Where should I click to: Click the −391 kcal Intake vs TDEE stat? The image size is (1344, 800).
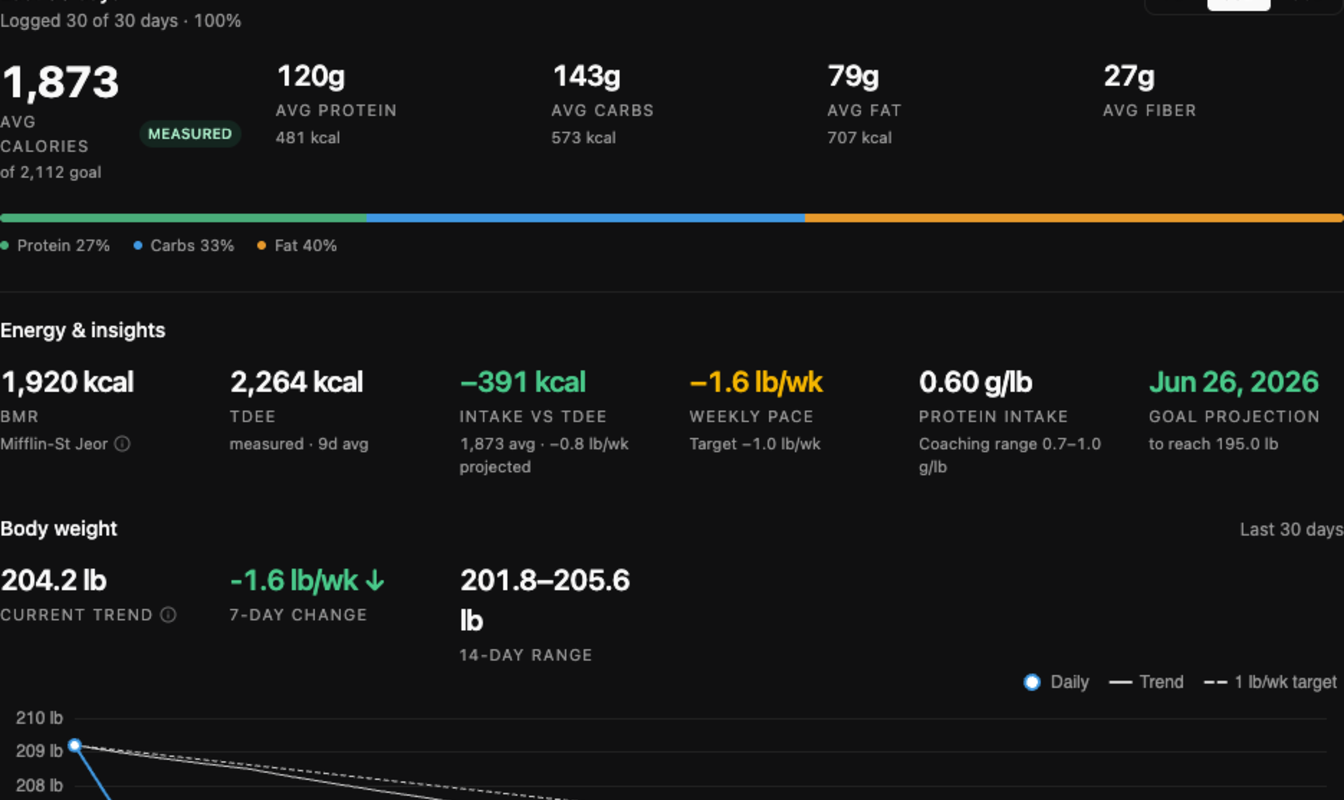tap(523, 382)
